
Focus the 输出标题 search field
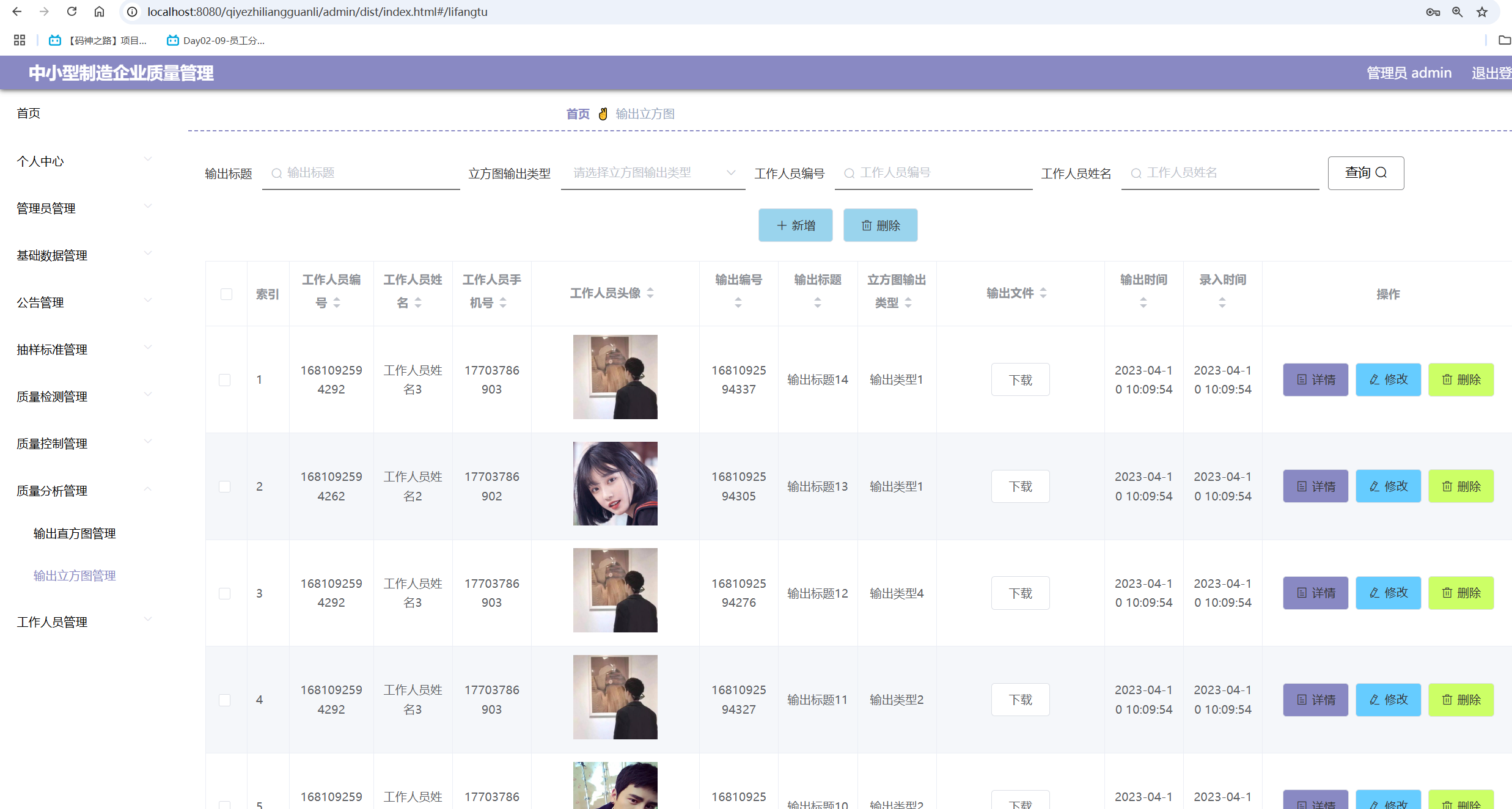click(x=361, y=173)
